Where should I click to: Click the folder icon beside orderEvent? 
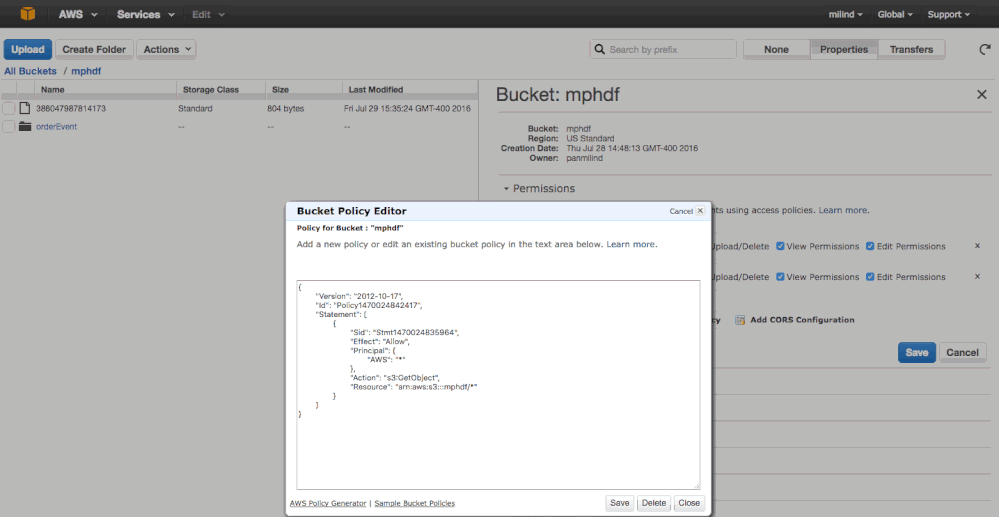pyautogui.click(x=25, y=126)
